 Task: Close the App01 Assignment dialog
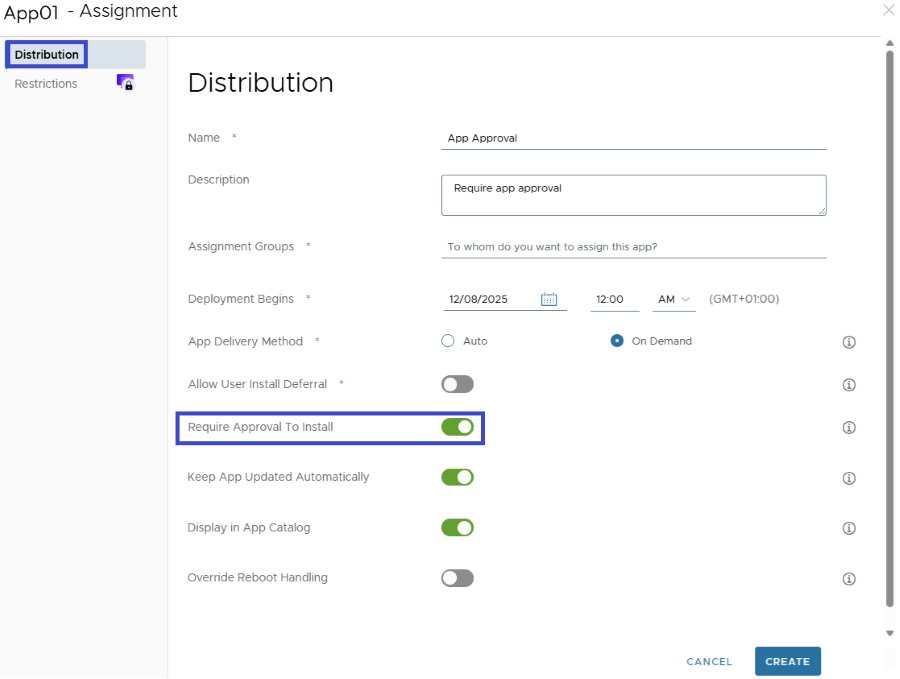pyautogui.click(x=889, y=10)
